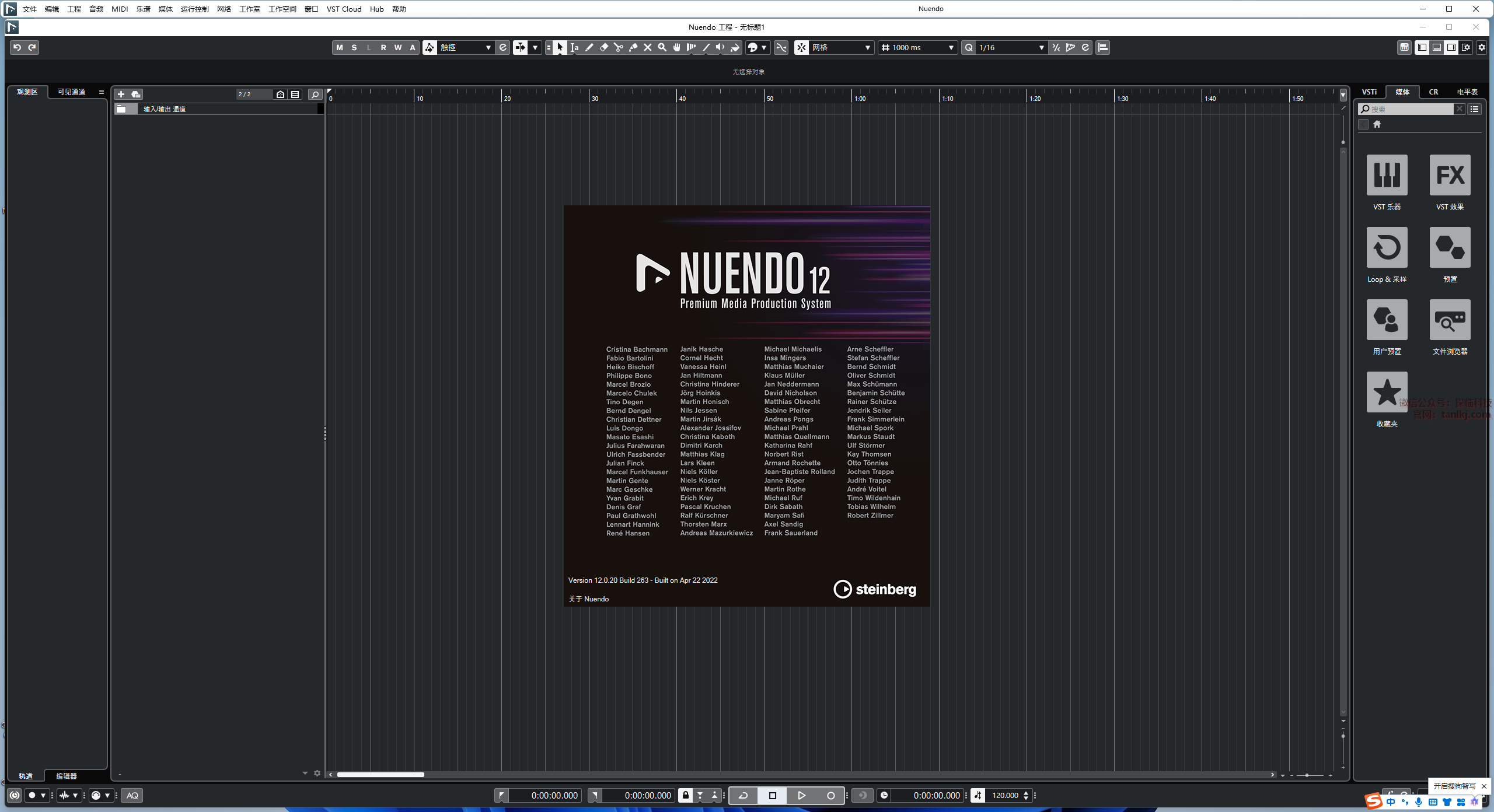Select the Scissors split tool
This screenshot has width=1494, height=812.
pyautogui.click(x=619, y=47)
